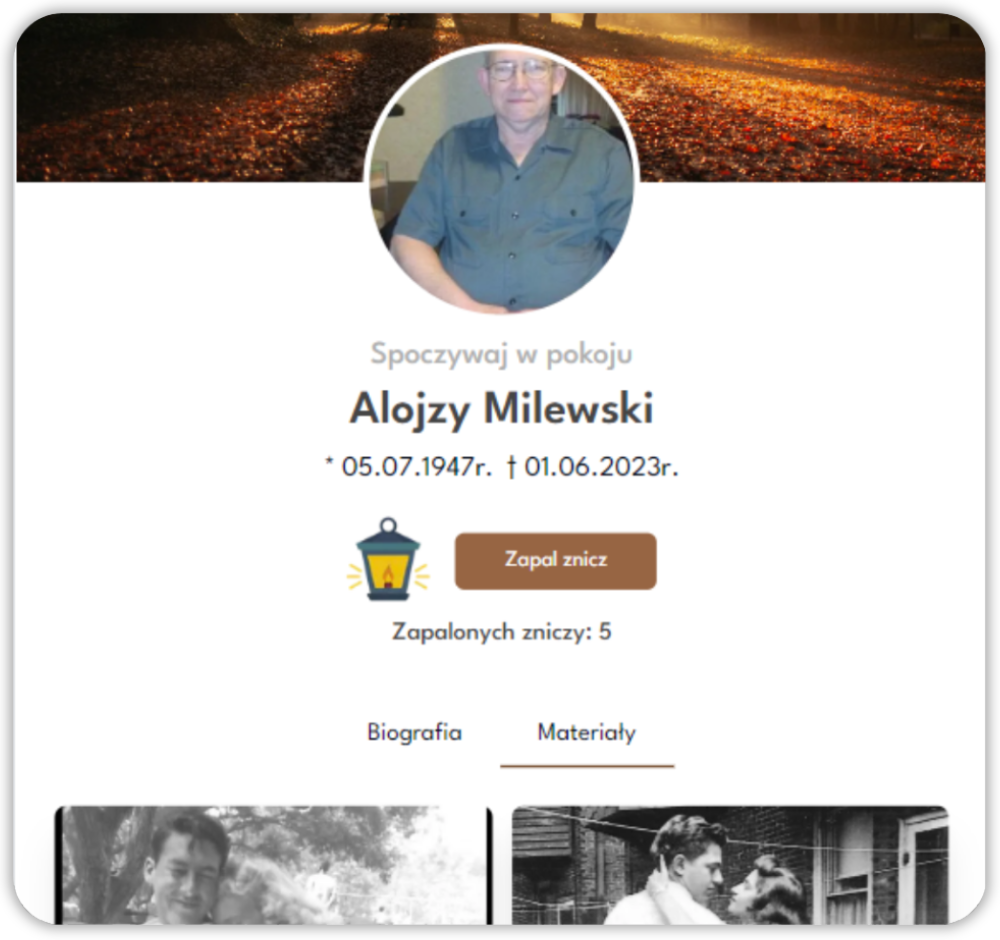Click the candle flame inside the lantern
The width and height of the screenshot is (1000, 940).
click(388, 577)
